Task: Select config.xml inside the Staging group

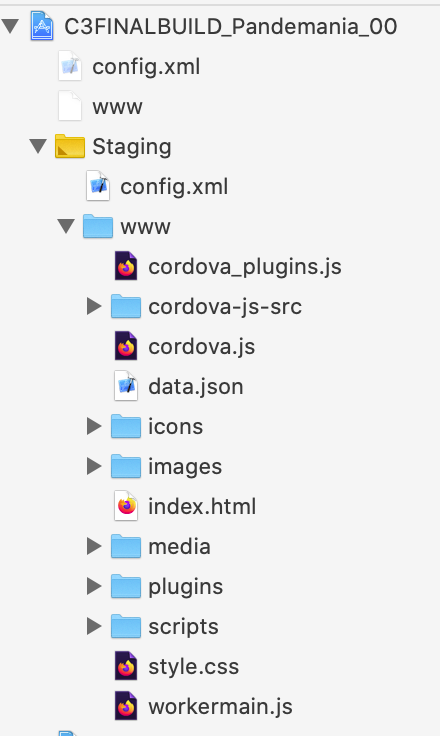Action: [x=174, y=187]
